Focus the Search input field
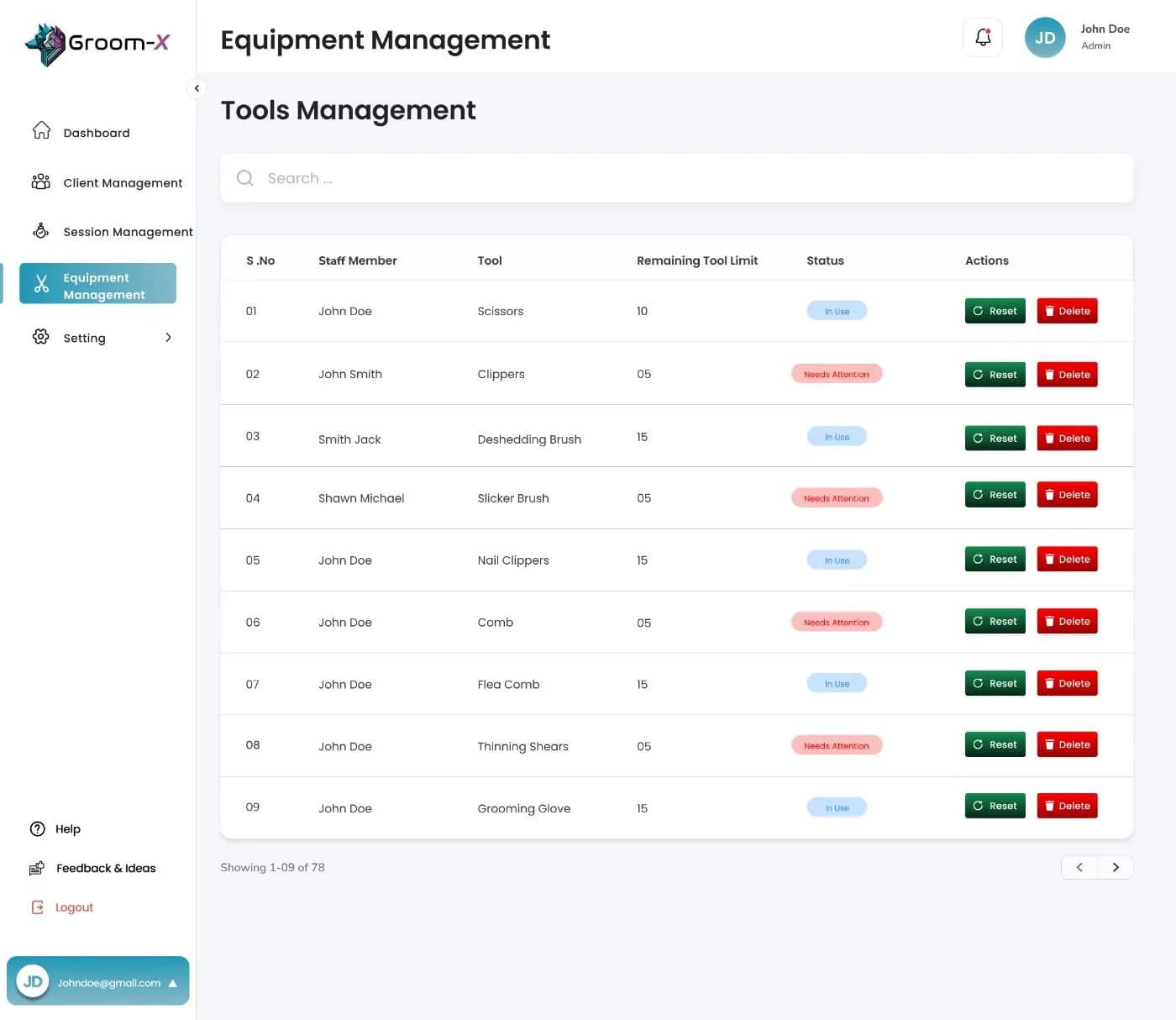The width and height of the screenshot is (1176, 1020). (x=676, y=178)
